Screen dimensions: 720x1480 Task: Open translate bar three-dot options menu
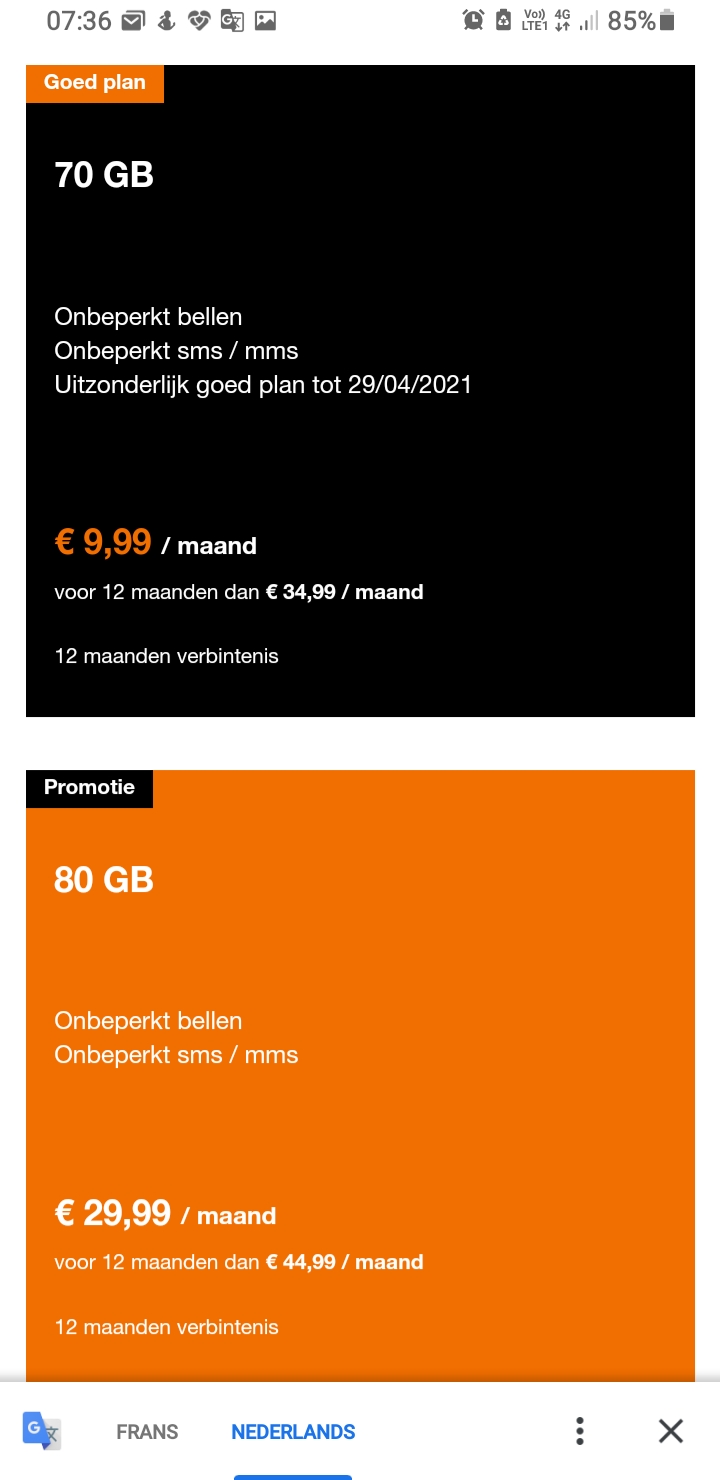[x=580, y=1431]
